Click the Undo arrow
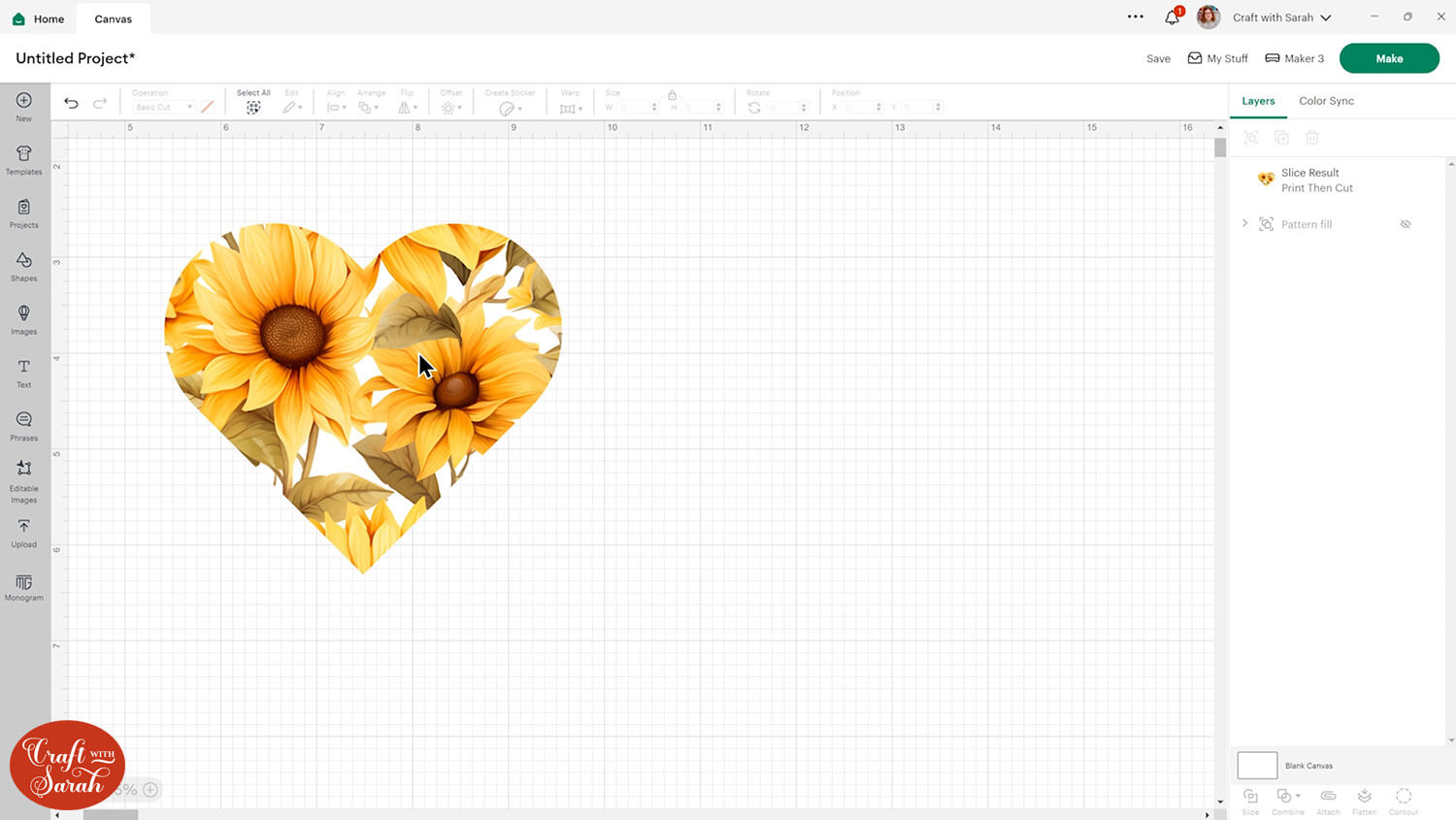 pyautogui.click(x=71, y=103)
